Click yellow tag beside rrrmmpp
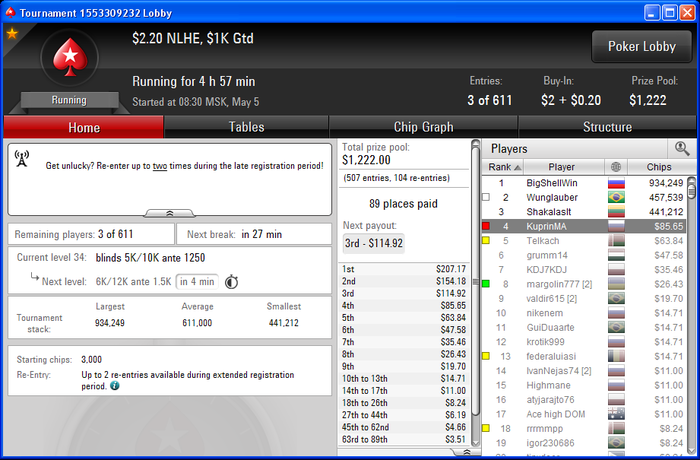Screen dimensions: 700x460 click(x=486, y=428)
